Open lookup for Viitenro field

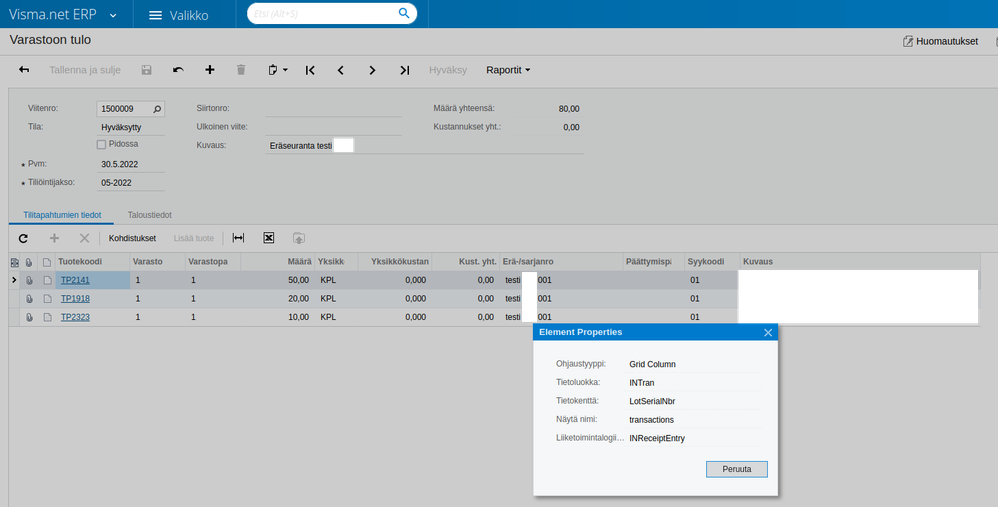click(x=157, y=109)
